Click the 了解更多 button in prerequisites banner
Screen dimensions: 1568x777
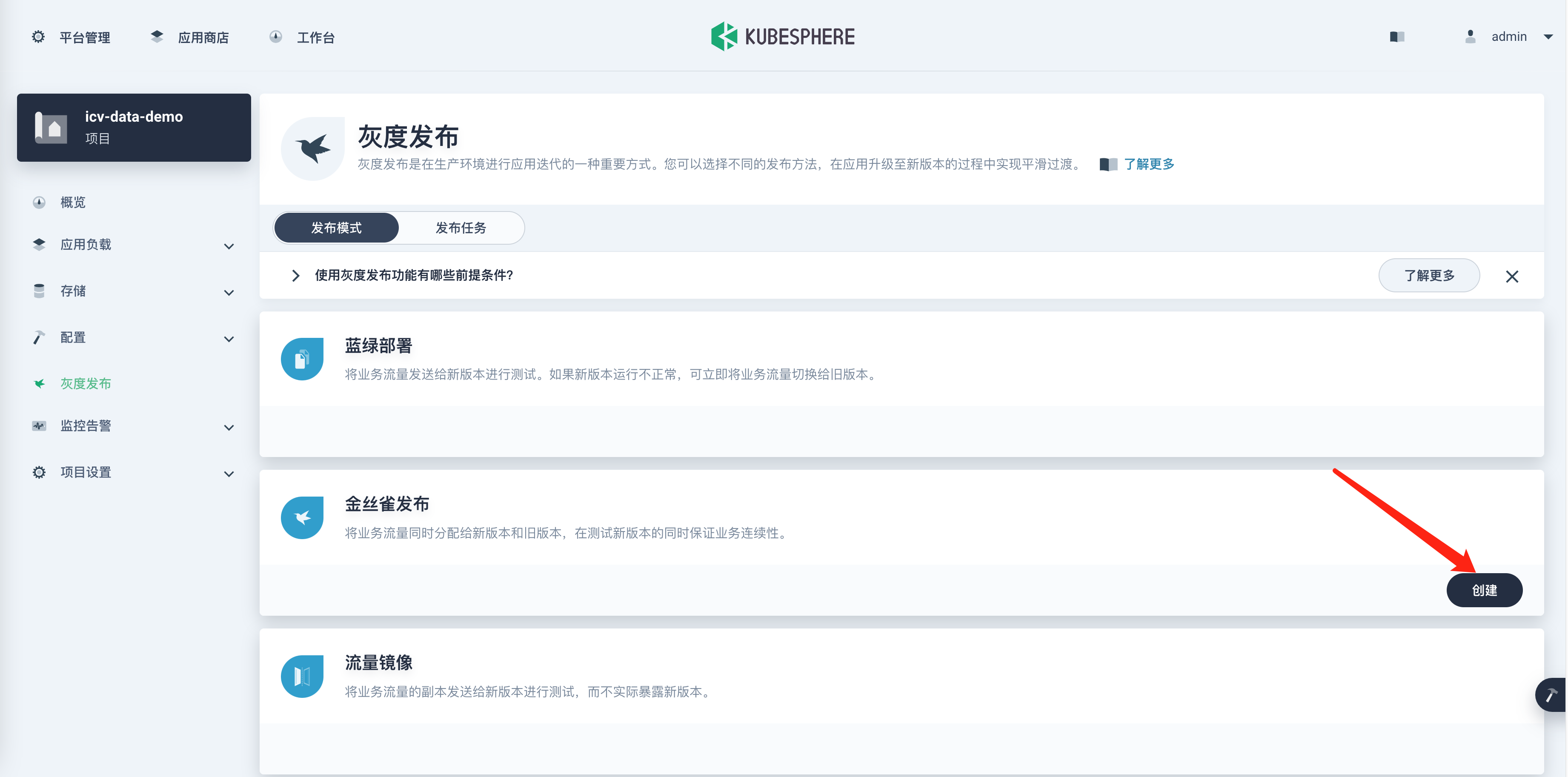pyautogui.click(x=1429, y=275)
